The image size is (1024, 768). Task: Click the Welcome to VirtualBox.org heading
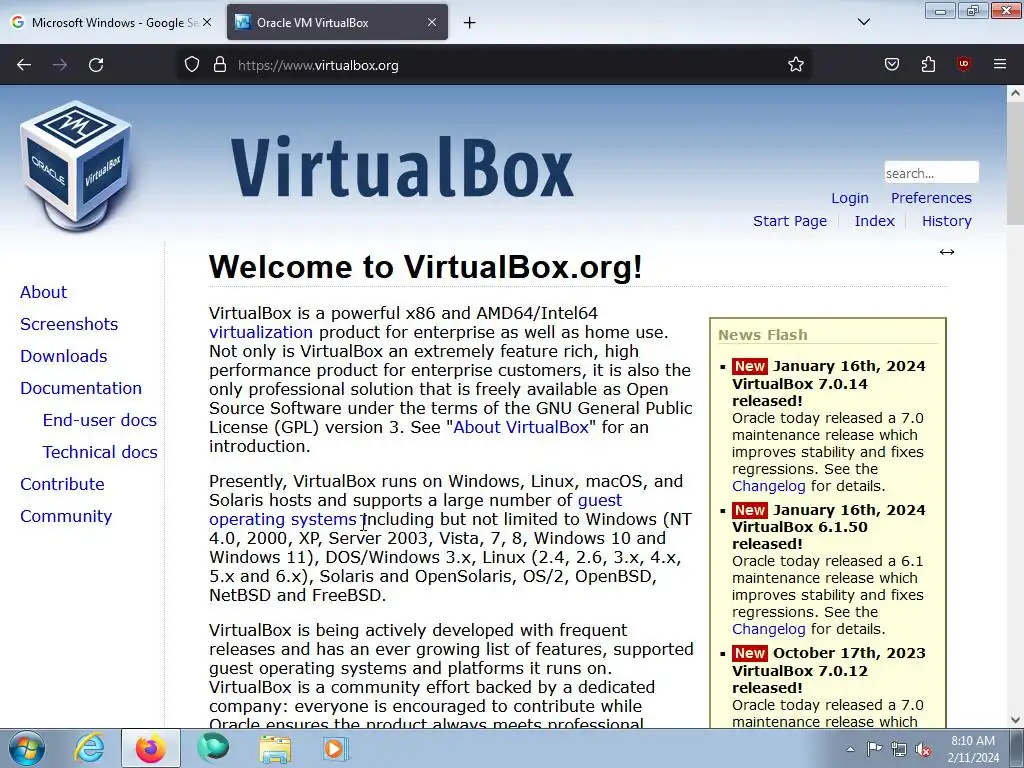(x=425, y=266)
